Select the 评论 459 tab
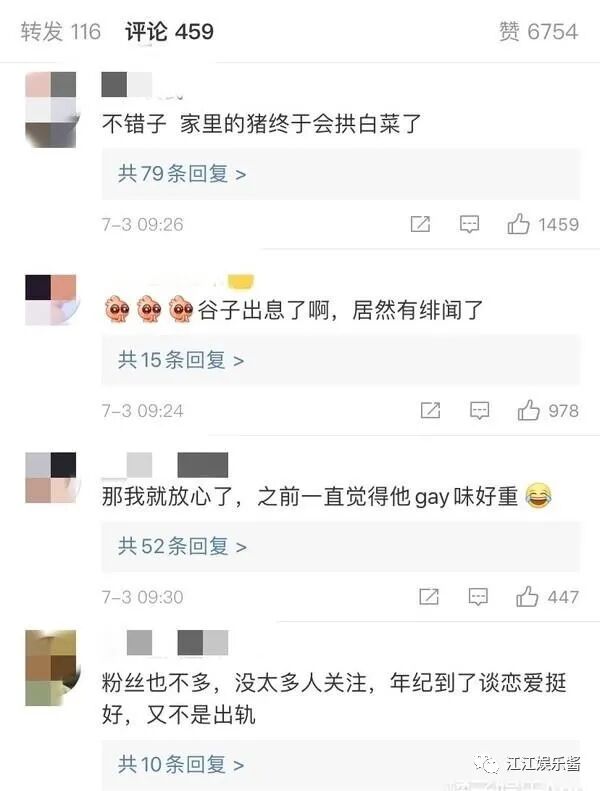 170,31
